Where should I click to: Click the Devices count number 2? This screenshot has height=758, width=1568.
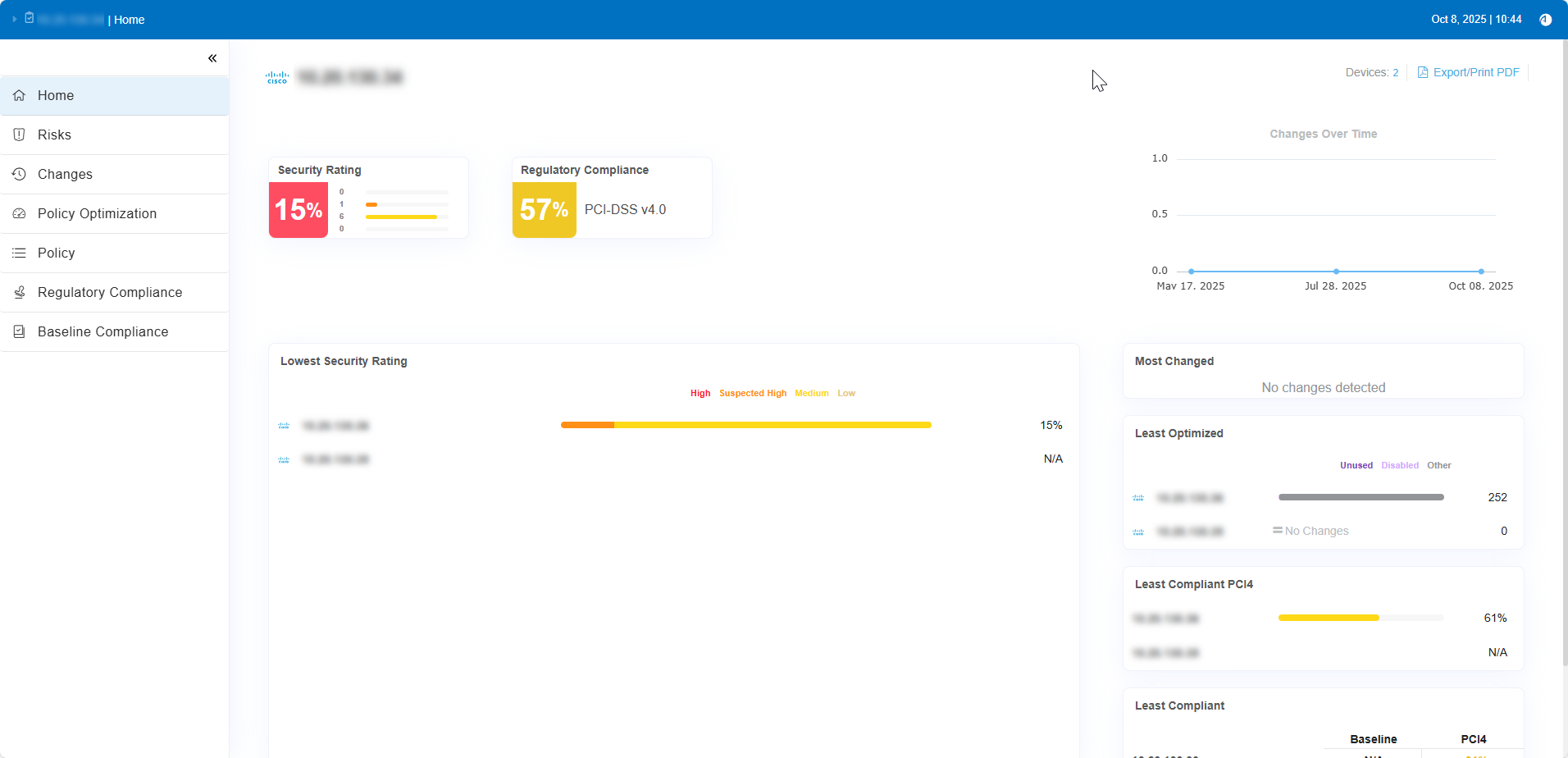point(1395,72)
